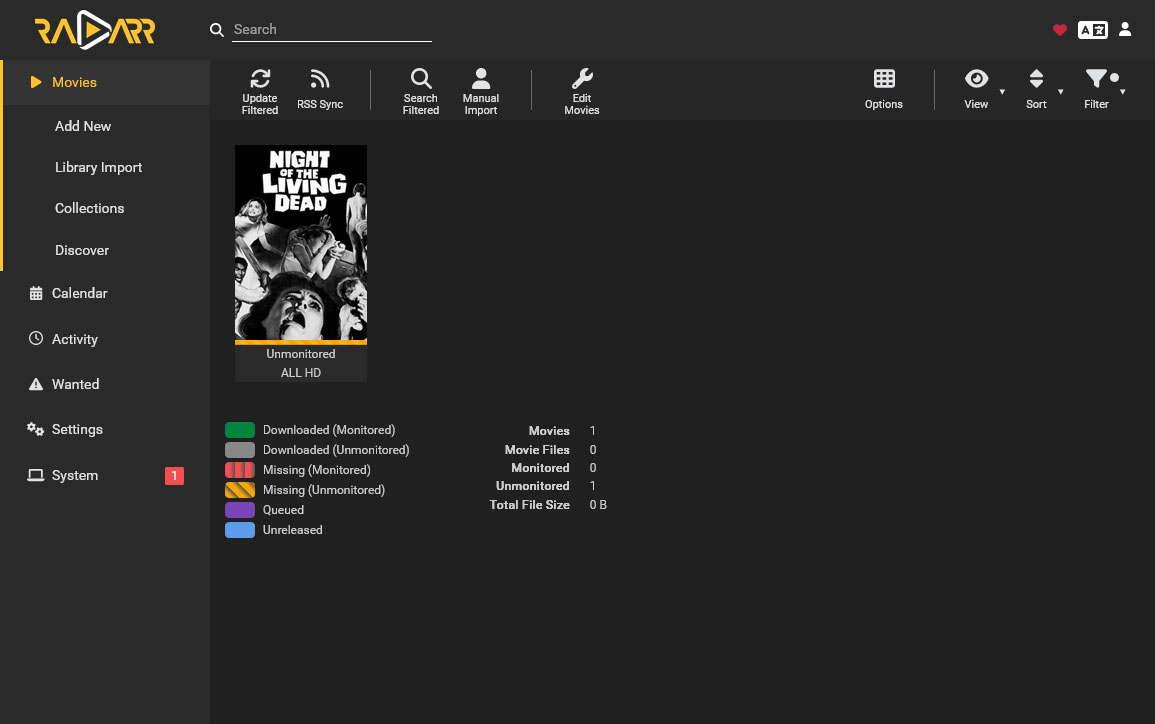Viewport: 1155px width, 724px height.
Task: Open the translate language icon
Action: pyautogui.click(x=1092, y=29)
